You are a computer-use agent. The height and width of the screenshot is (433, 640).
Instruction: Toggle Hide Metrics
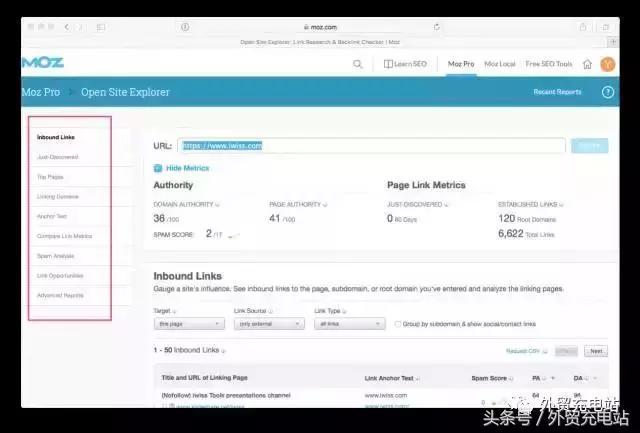181,168
